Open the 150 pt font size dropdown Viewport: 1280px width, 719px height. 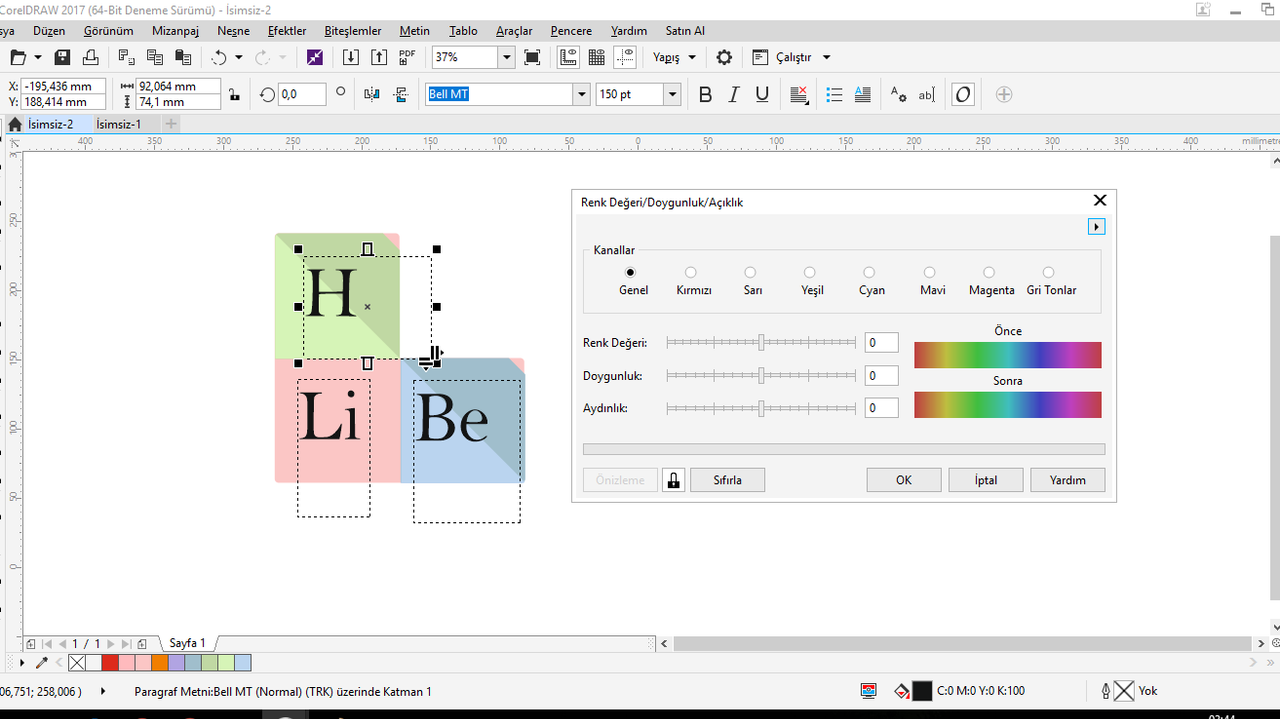672,95
